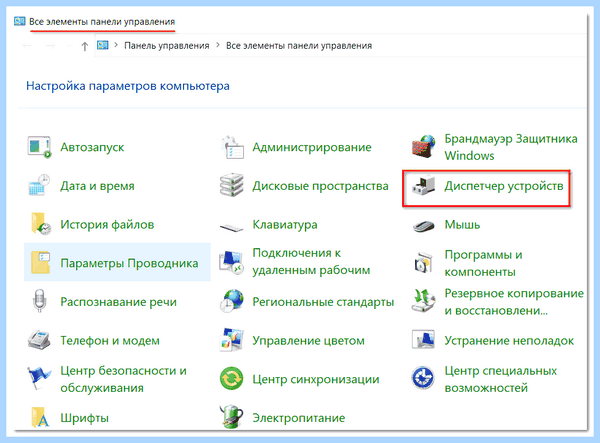Click the Управление цветом icon

click(232, 340)
